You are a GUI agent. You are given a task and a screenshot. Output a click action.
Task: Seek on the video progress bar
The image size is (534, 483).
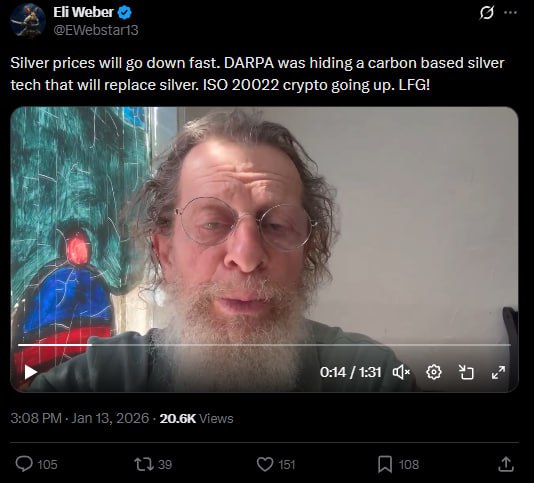(264, 345)
